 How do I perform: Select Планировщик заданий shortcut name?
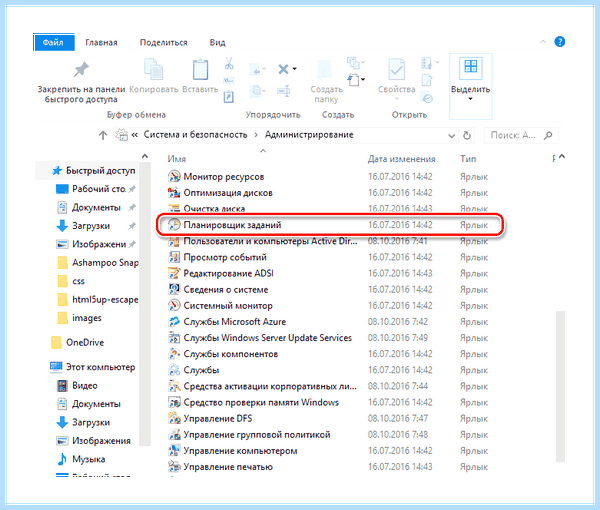point(232,225)
